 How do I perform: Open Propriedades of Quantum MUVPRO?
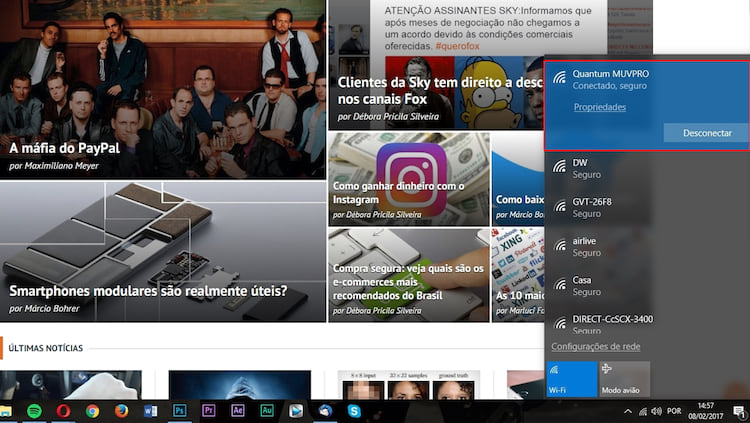pos(600,107)
